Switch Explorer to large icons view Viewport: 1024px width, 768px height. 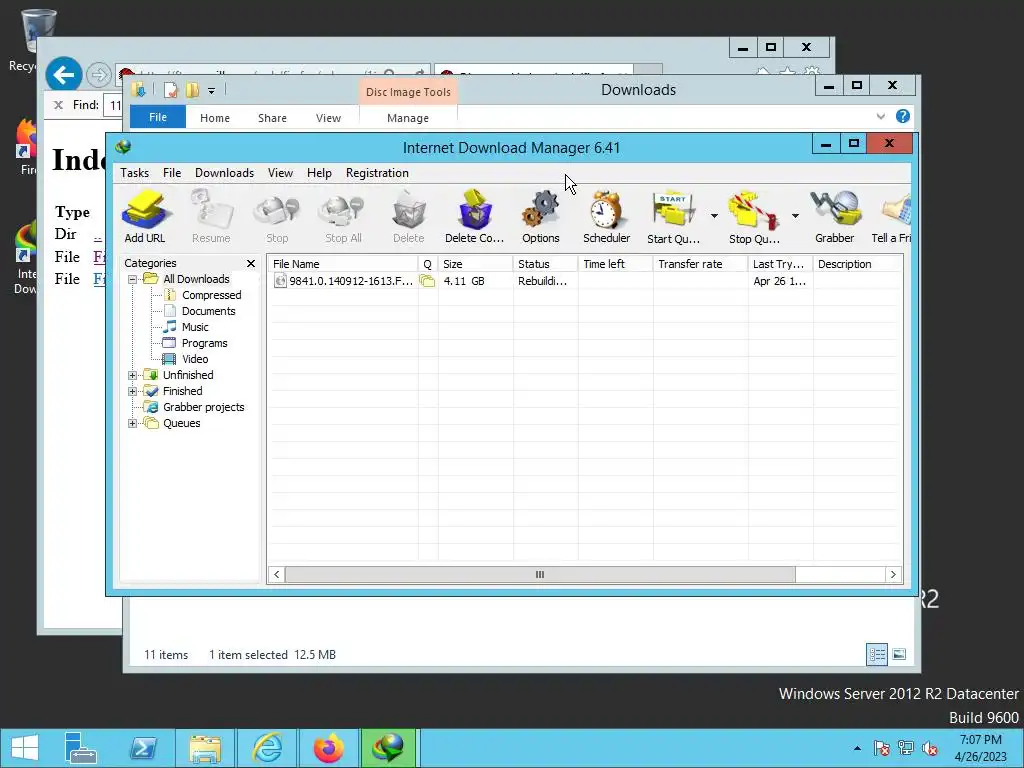899,654
